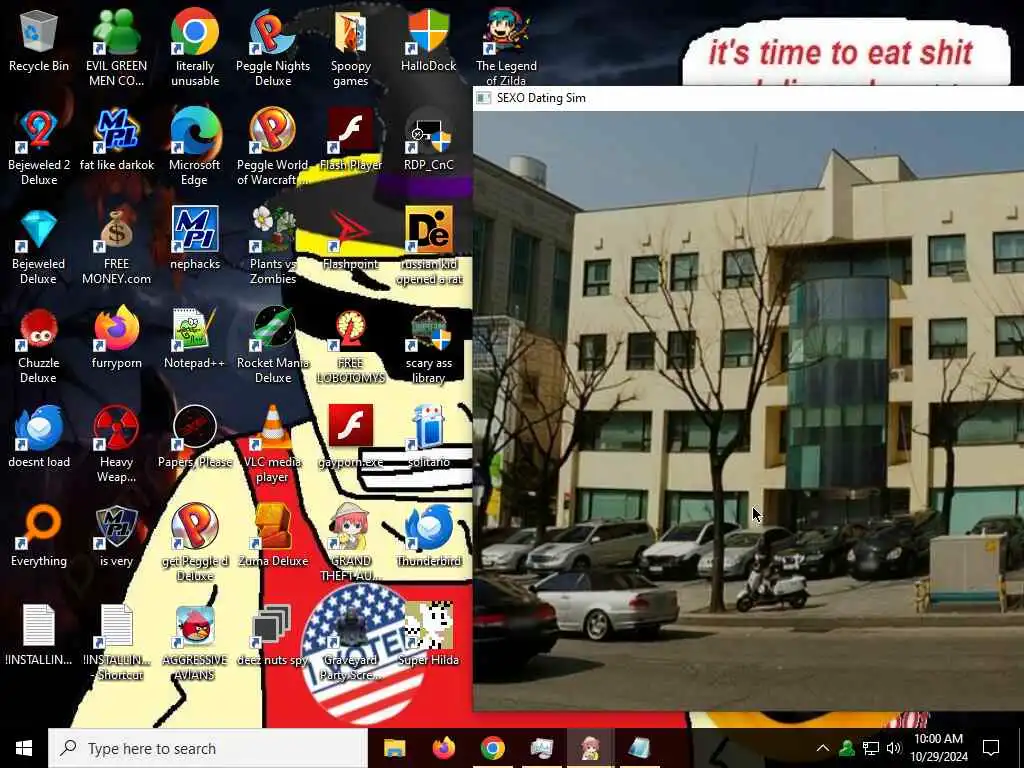Open the Windows Start menu
1024x768 pixels.
click(x=24, y=748)
